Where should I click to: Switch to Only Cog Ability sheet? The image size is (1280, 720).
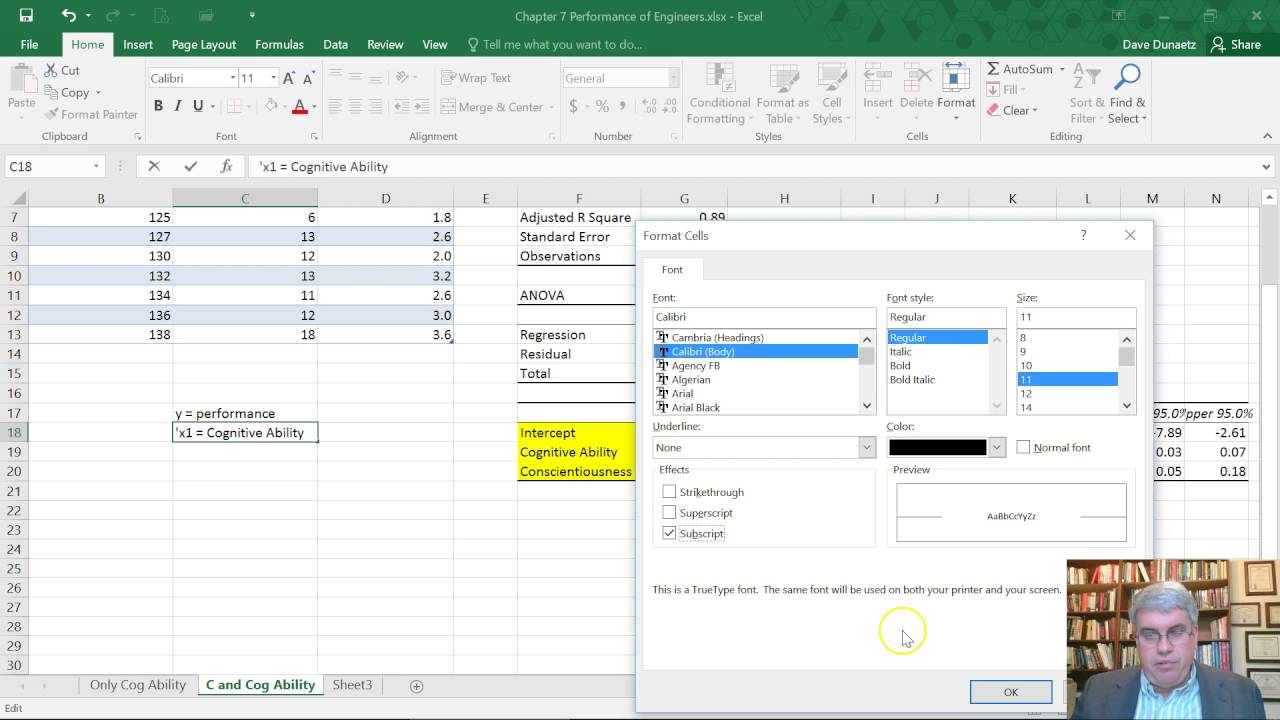137,685
